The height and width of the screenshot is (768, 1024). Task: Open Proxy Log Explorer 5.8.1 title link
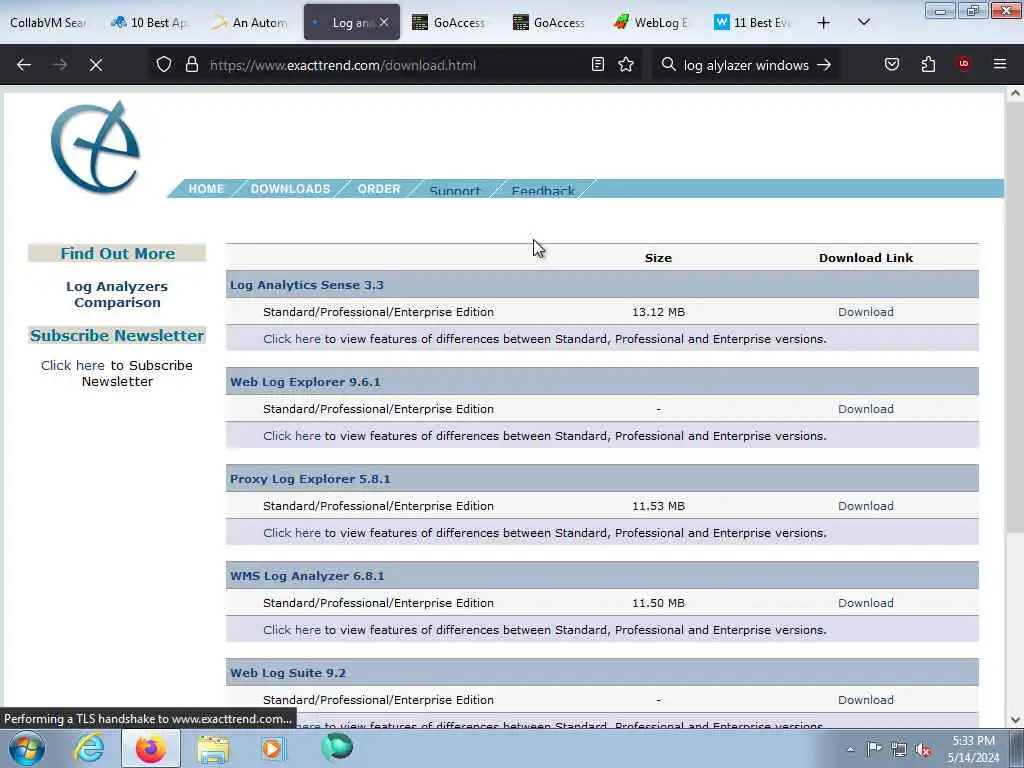[x=310, y=479]
